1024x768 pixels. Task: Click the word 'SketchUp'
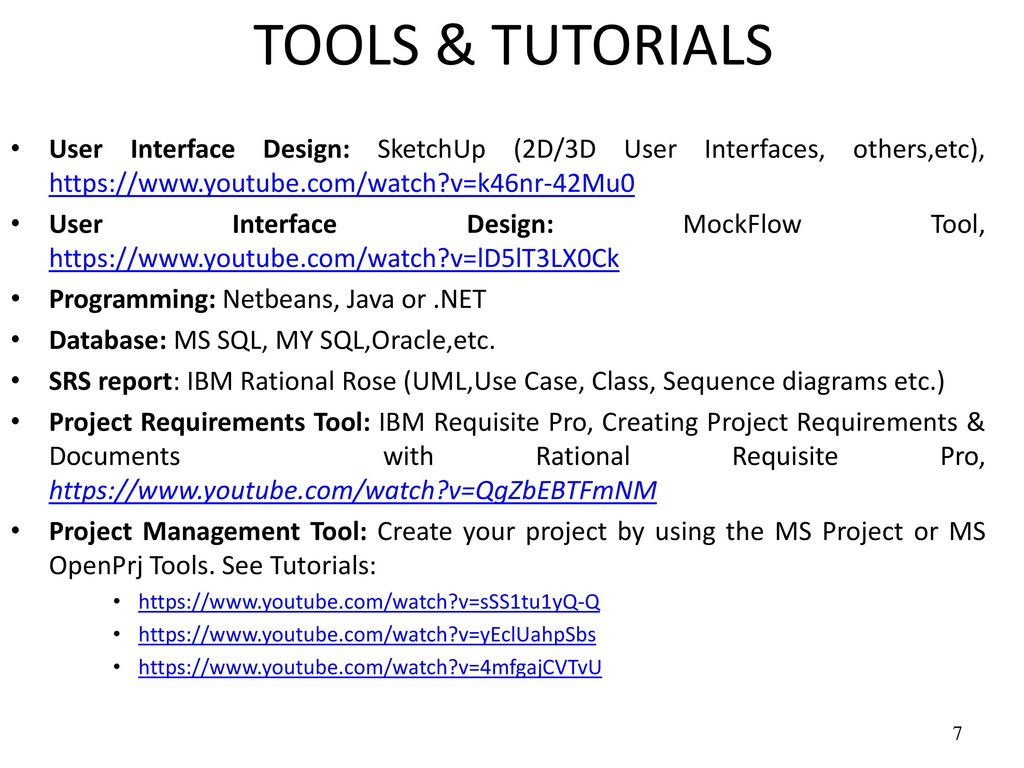pyautogui.click(x=431, y=150)
